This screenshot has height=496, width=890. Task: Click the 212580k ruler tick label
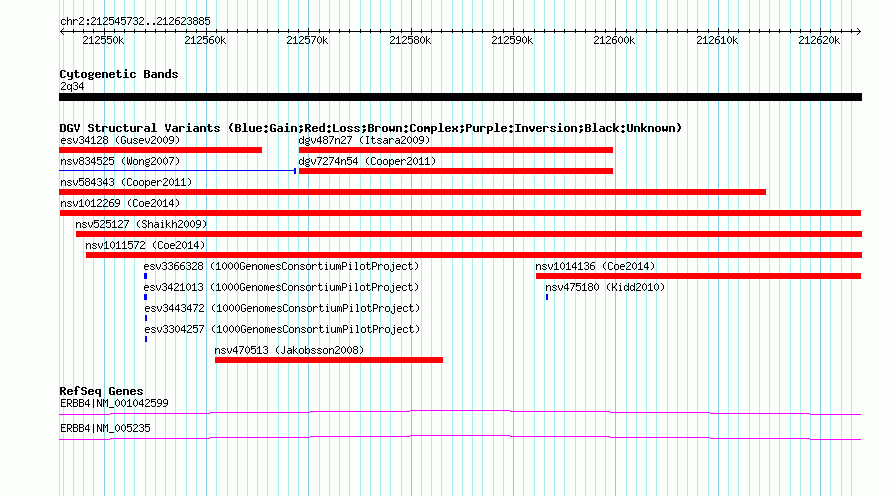(410, 40)
